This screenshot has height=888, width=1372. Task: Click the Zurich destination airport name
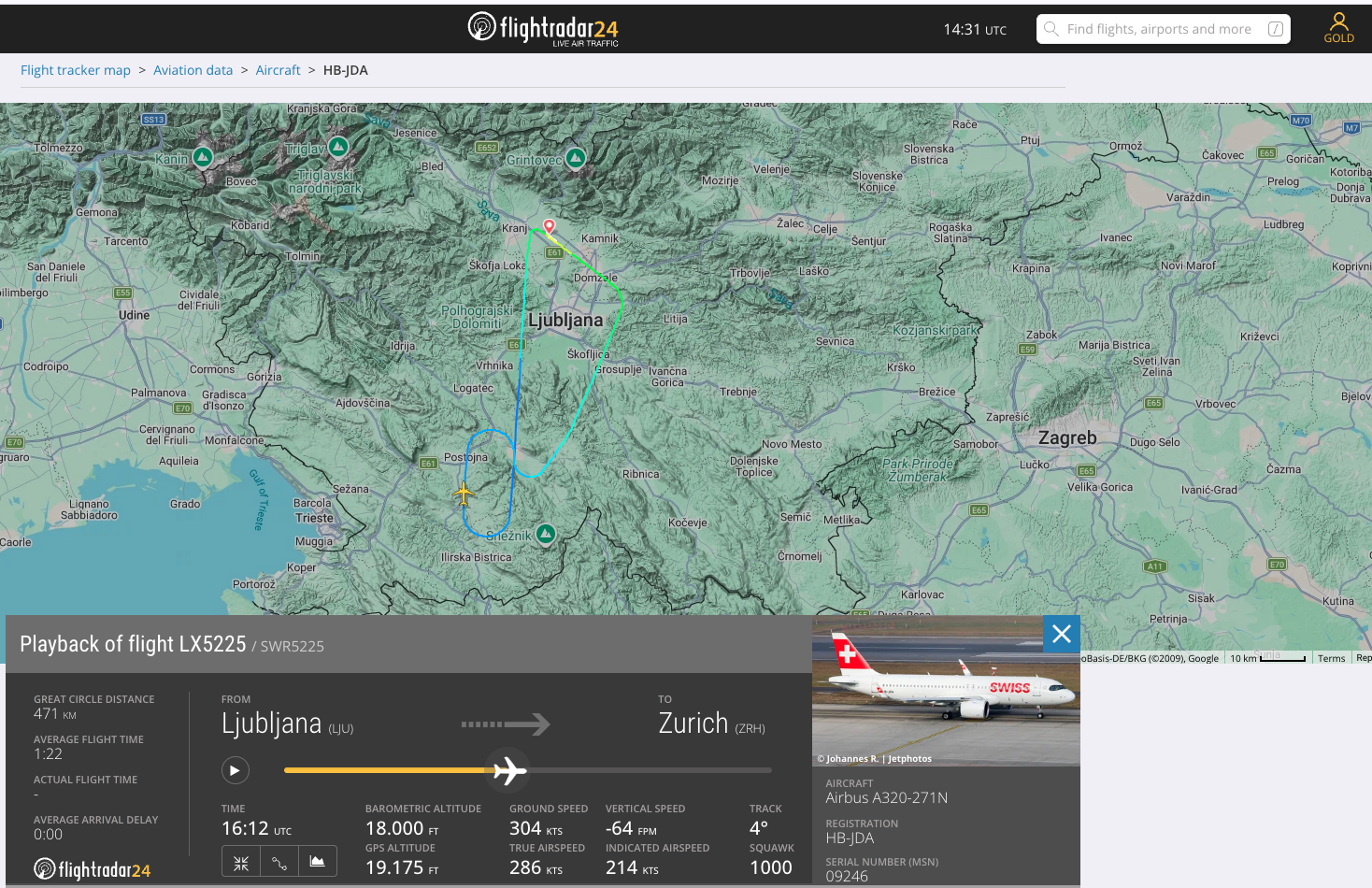pos(693,723)
